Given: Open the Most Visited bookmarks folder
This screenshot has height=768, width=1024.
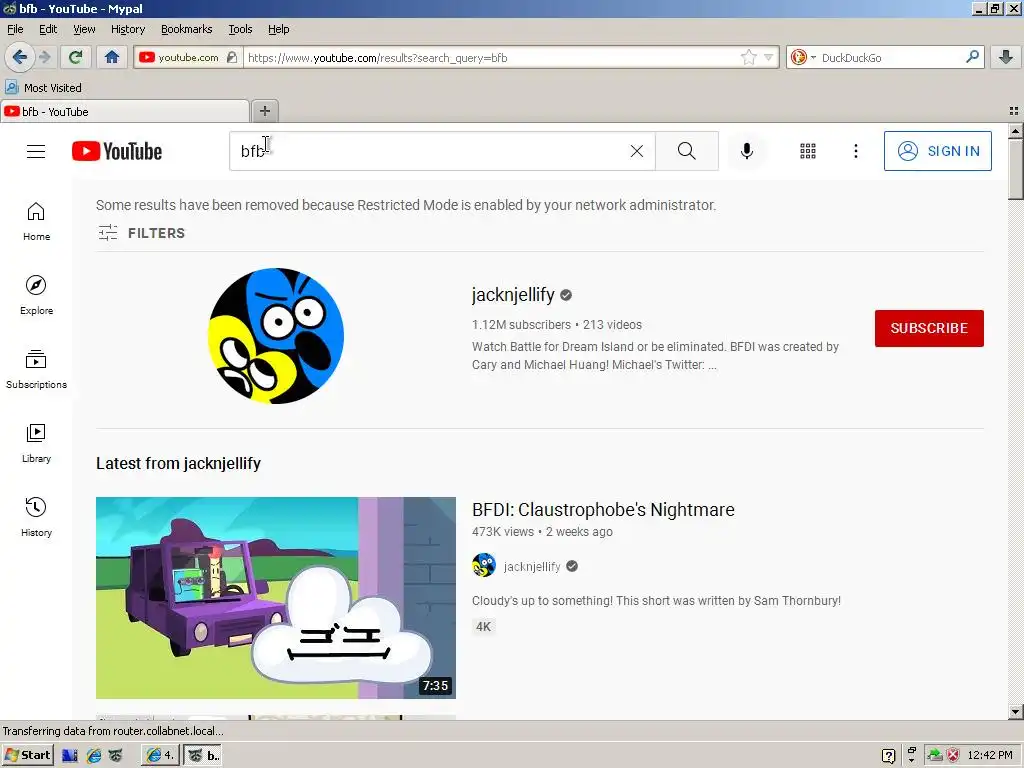Looking at the screenshot, I should (x=44, y=88).
